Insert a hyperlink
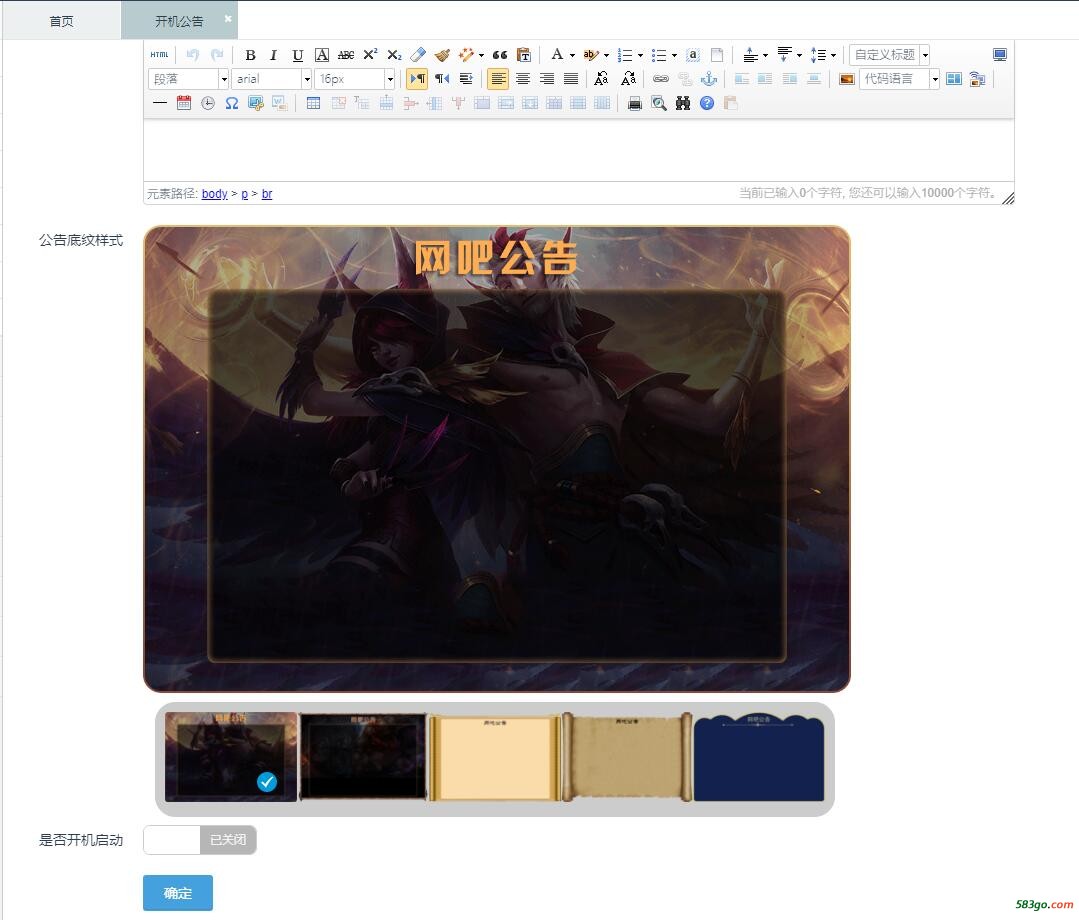Image resolution: width=1079 pixels, height=920 pixels. pyautogui.click(x=661, y=79)
